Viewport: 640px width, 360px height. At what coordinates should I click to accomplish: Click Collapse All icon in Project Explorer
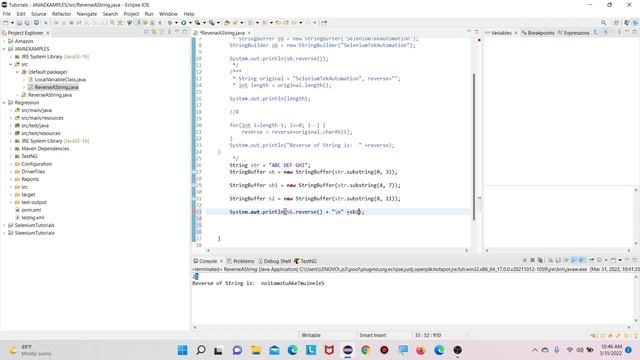147,32
